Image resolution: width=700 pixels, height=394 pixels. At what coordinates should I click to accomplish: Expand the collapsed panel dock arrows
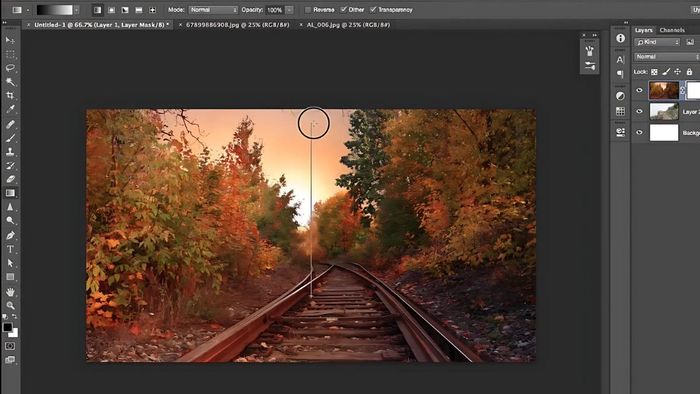(625, 22)
